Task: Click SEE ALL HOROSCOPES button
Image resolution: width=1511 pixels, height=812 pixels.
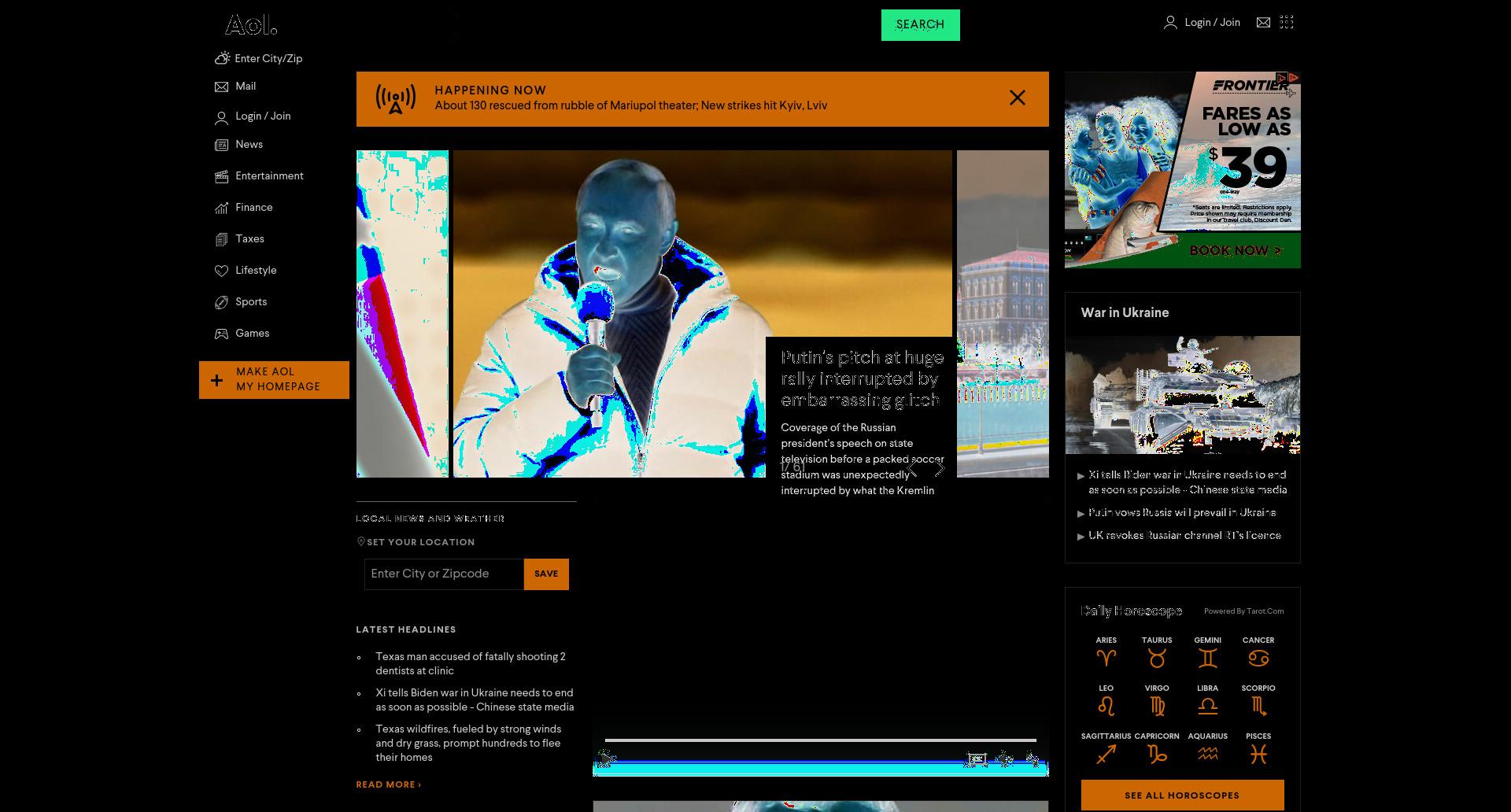Action: (x=1182, y=795)
